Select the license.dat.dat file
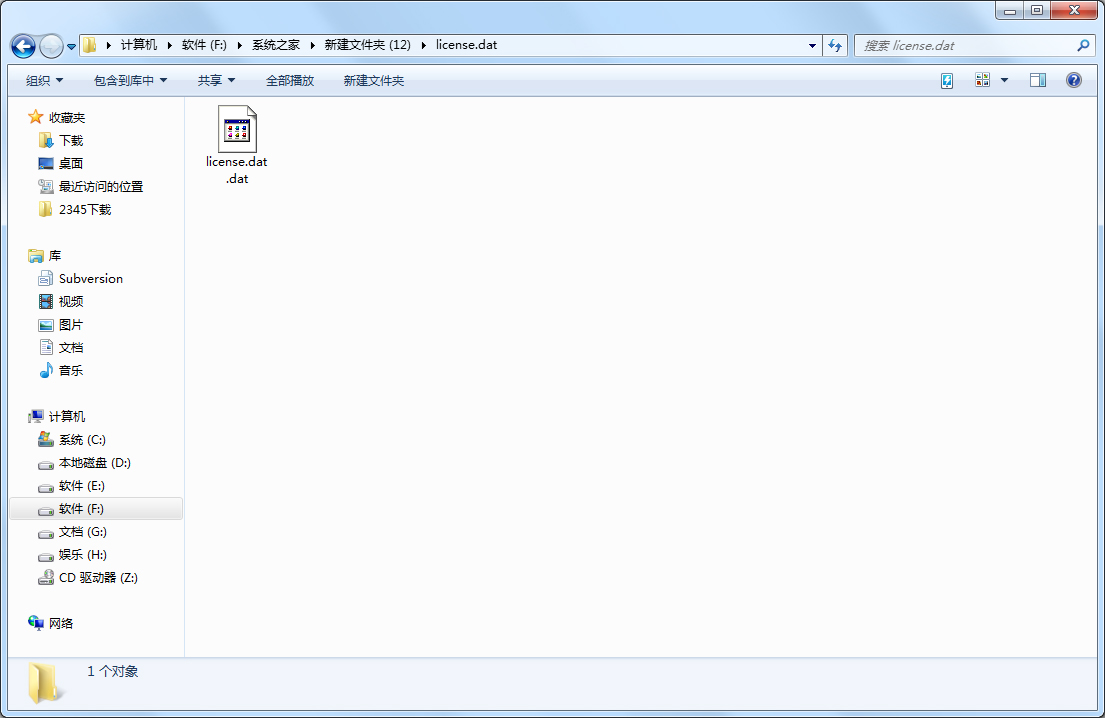Screen dimensions: 1105x718 (237, 145)
